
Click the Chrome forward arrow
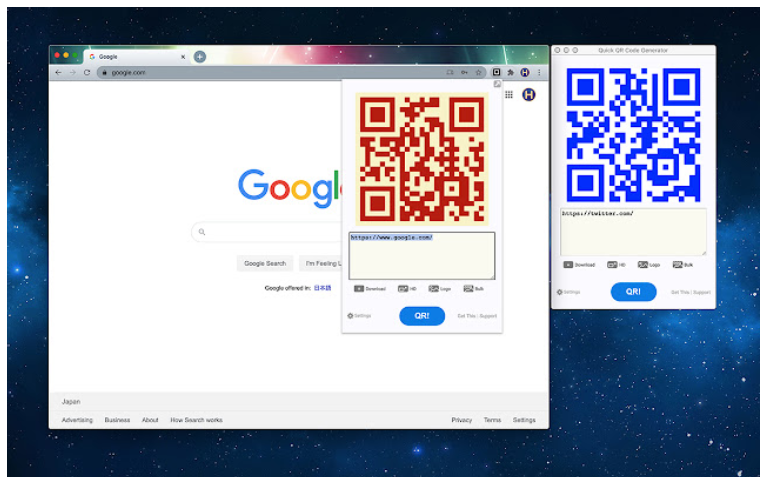pyautogui.click(x=73, y=72)
